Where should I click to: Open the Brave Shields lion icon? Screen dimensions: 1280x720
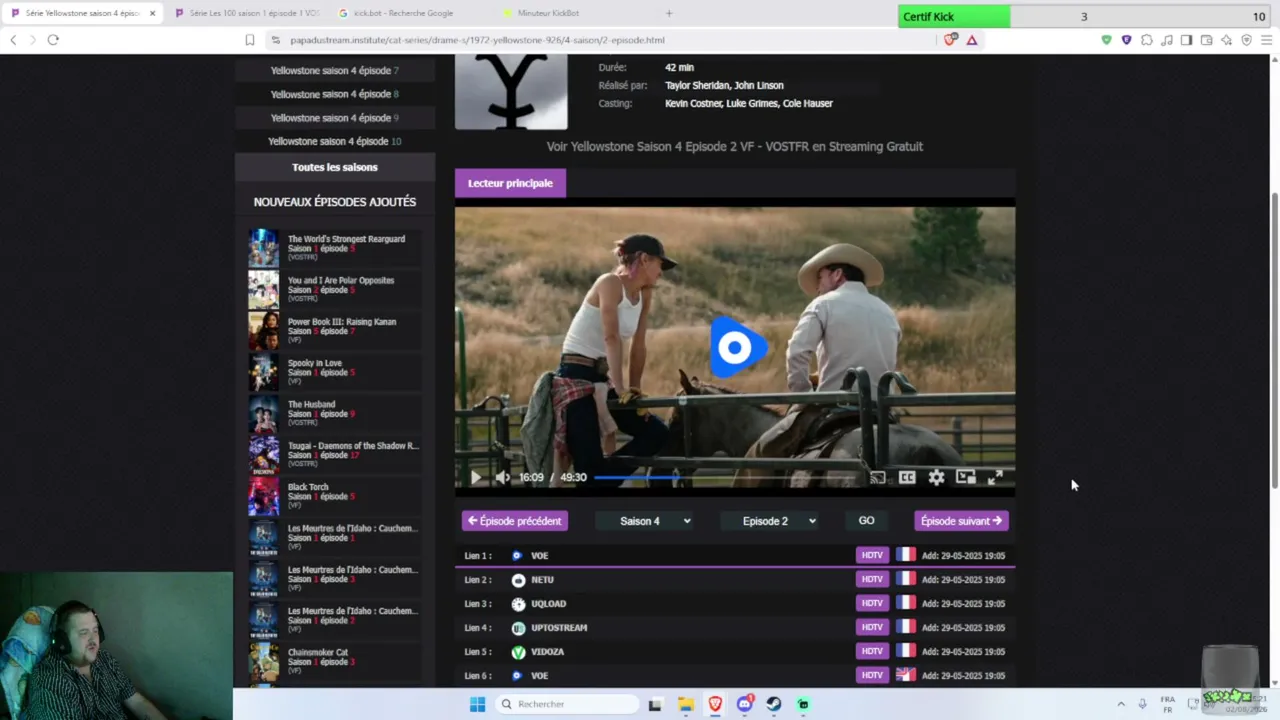pyautogui.click(x=950, y=40)
